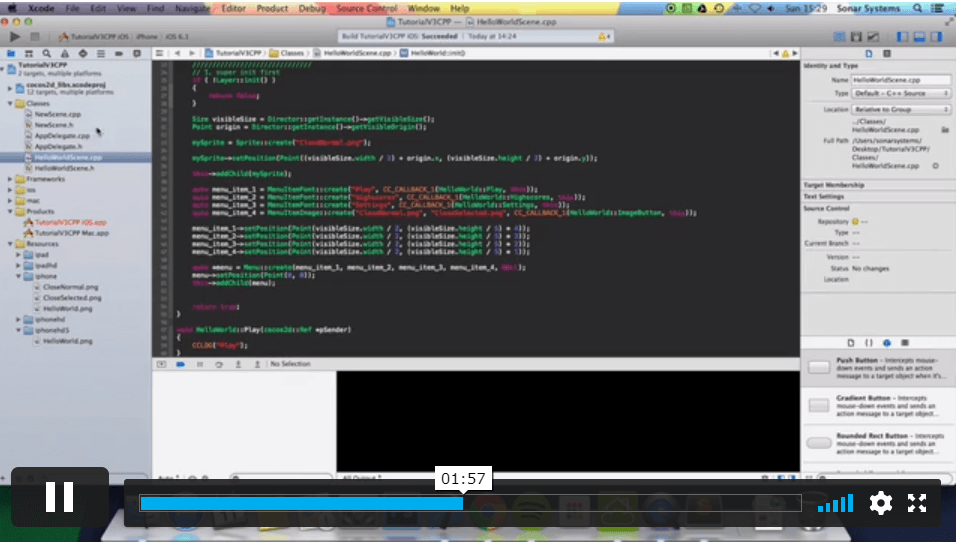
Task: Click the debug bar step over icon
Action: tap(219, 364)
